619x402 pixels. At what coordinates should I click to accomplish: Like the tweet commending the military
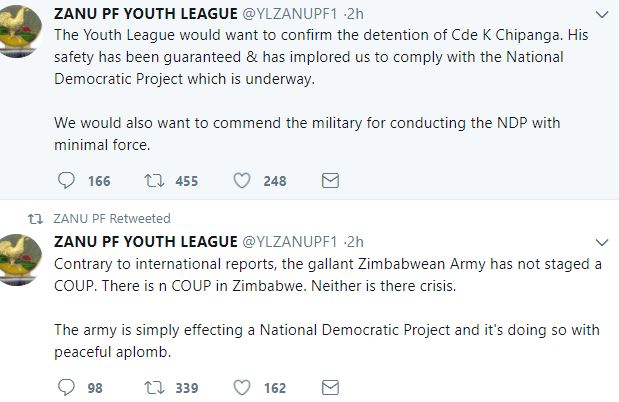tap(241, 180)
